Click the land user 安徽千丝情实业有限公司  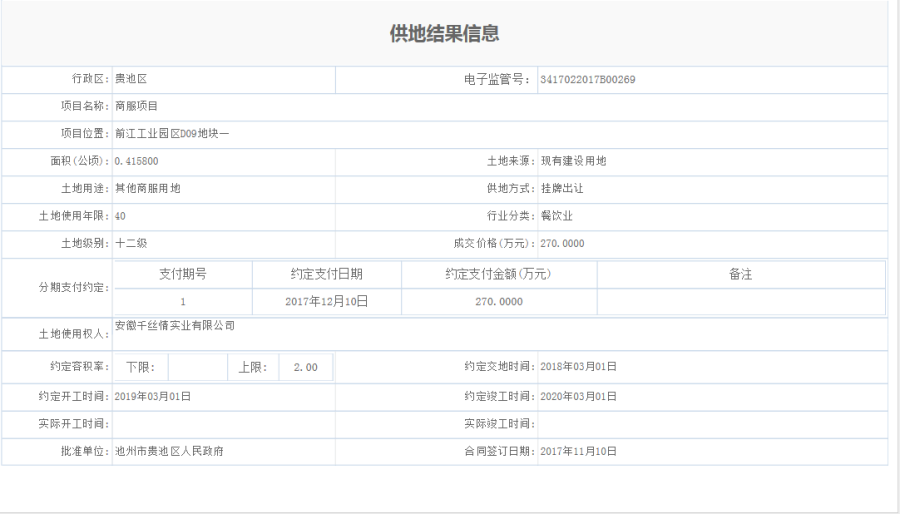click(x=175, y=326)
